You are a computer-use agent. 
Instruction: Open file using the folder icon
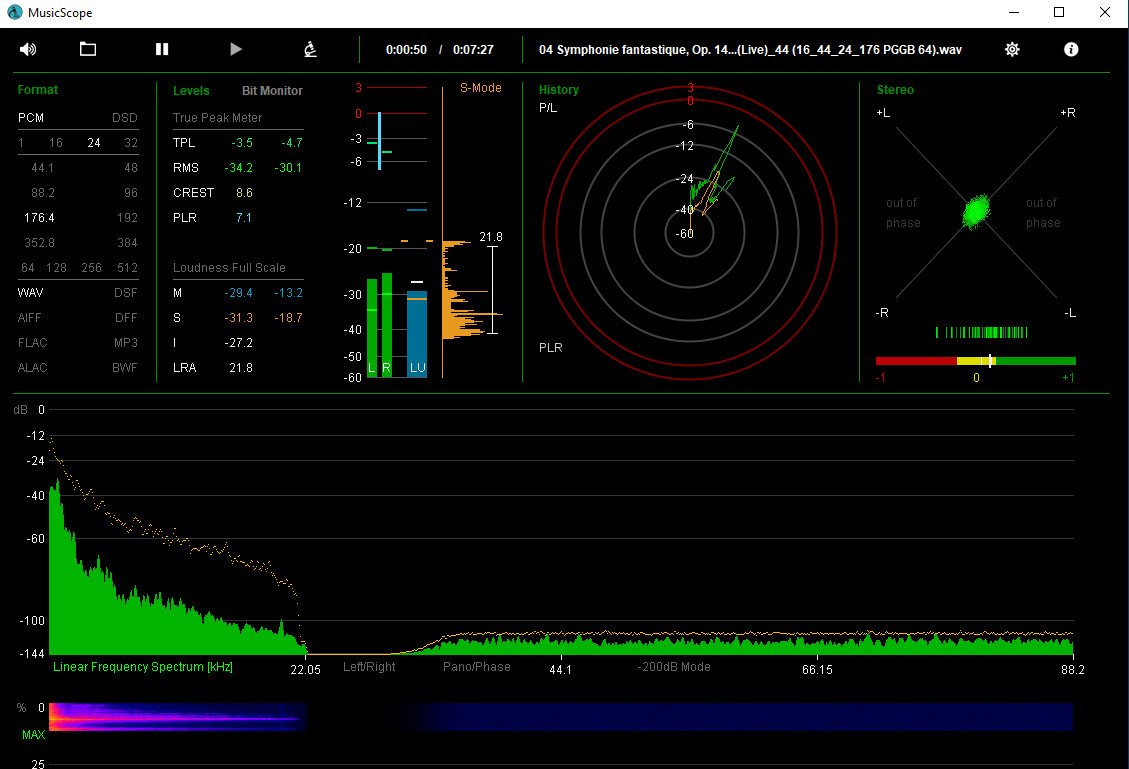pyautogui.click(x=88, y=49)
